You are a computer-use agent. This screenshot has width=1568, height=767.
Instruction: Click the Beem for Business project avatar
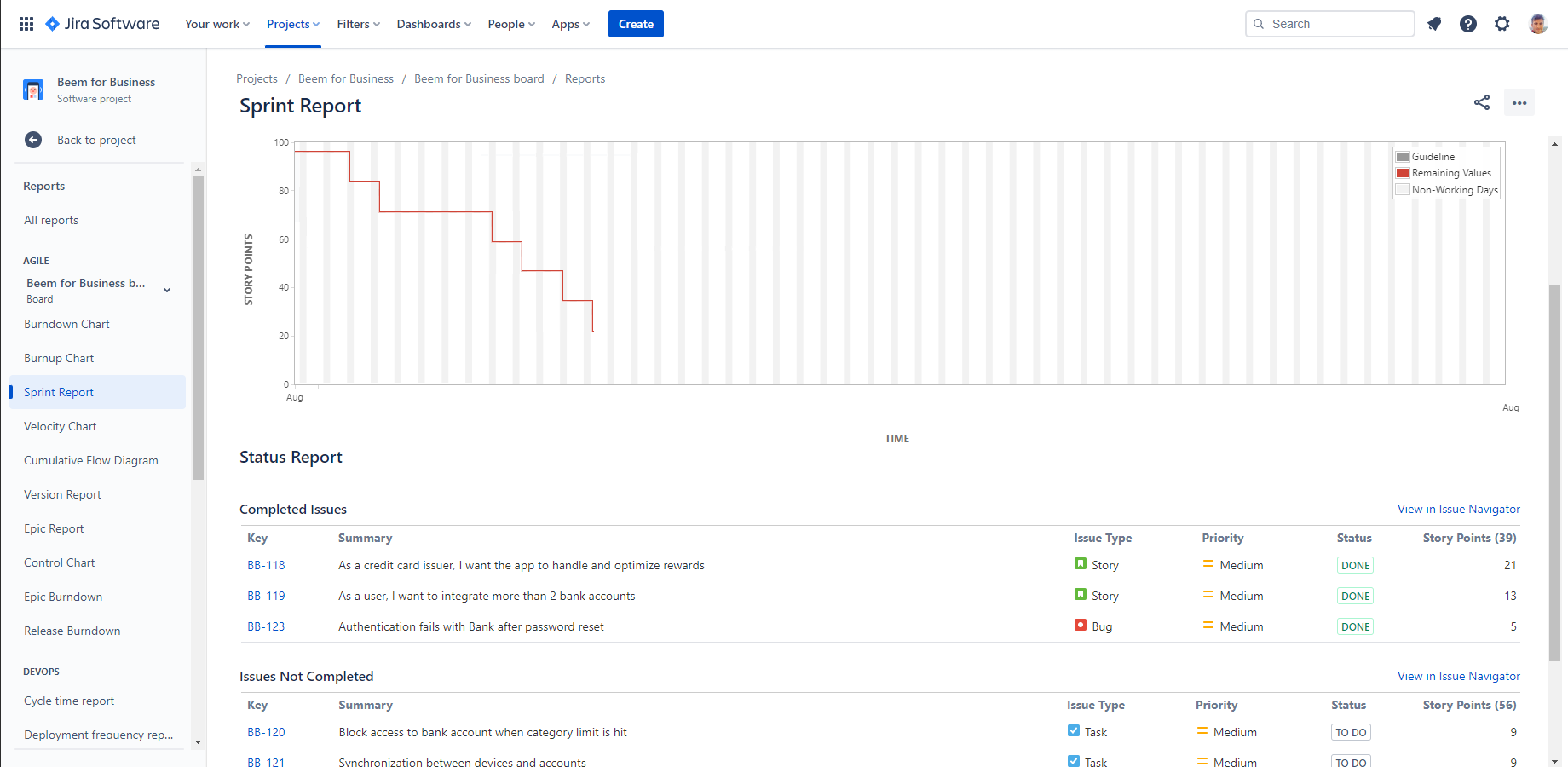tap(32, 89)
